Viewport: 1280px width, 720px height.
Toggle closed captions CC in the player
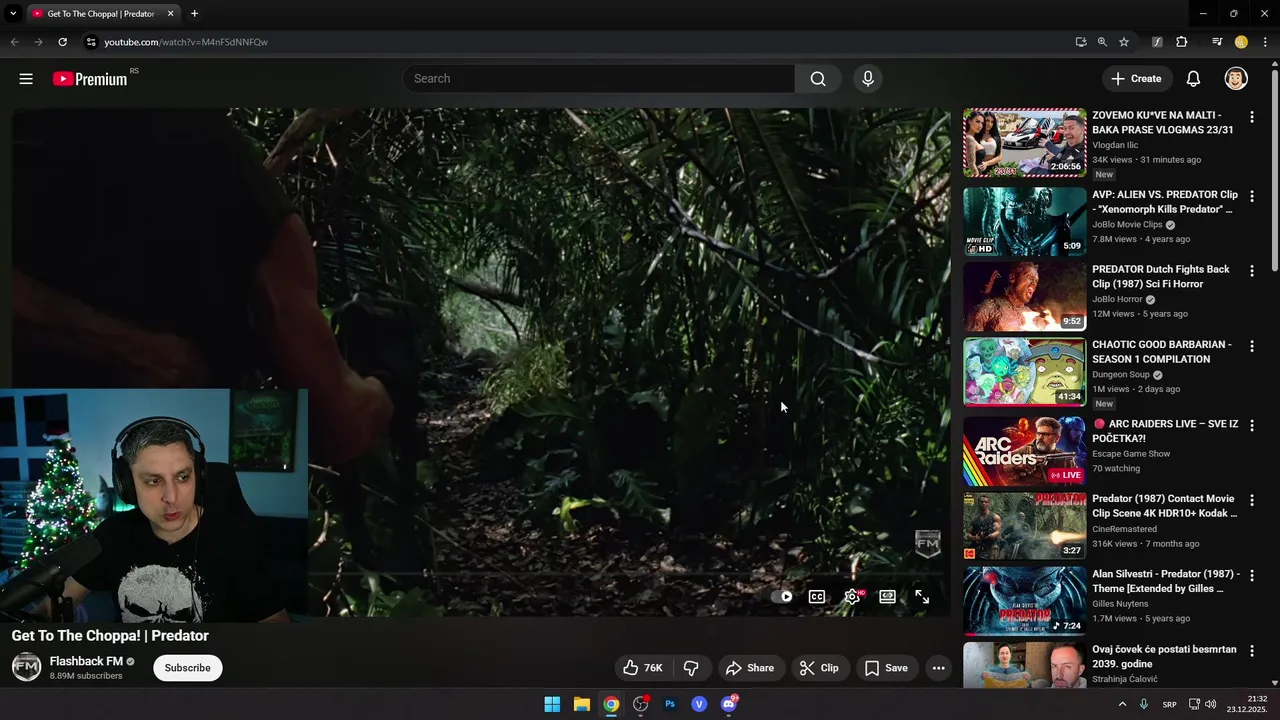(x=817, y=597)
